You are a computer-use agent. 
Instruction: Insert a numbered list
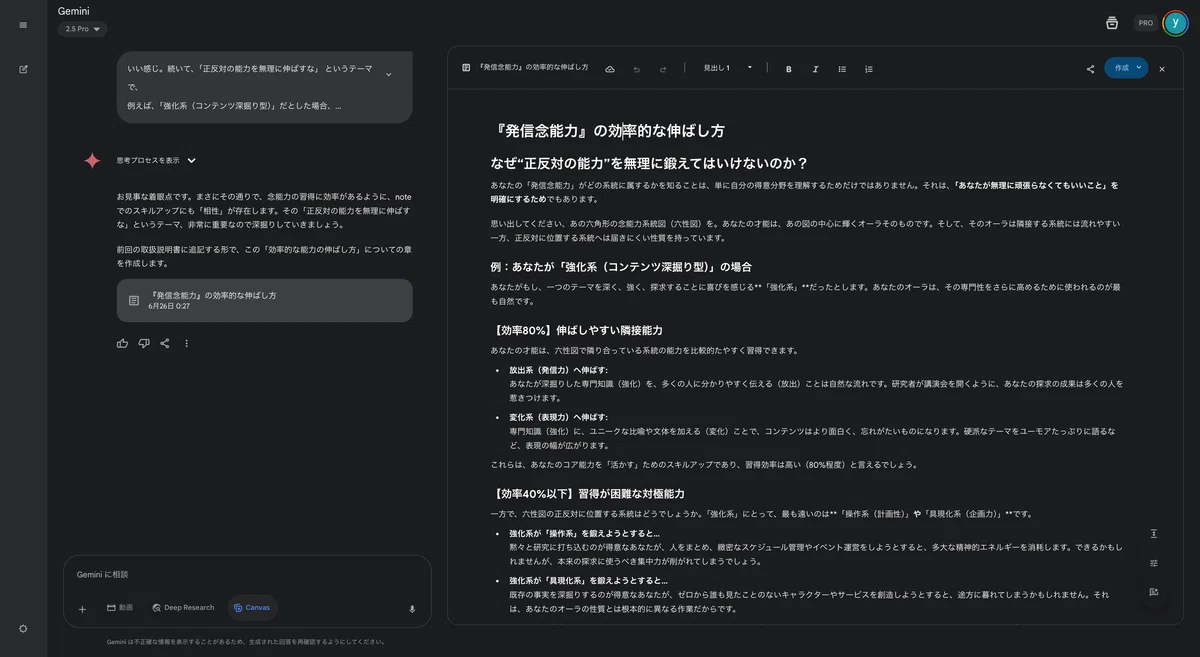(869, 69)
